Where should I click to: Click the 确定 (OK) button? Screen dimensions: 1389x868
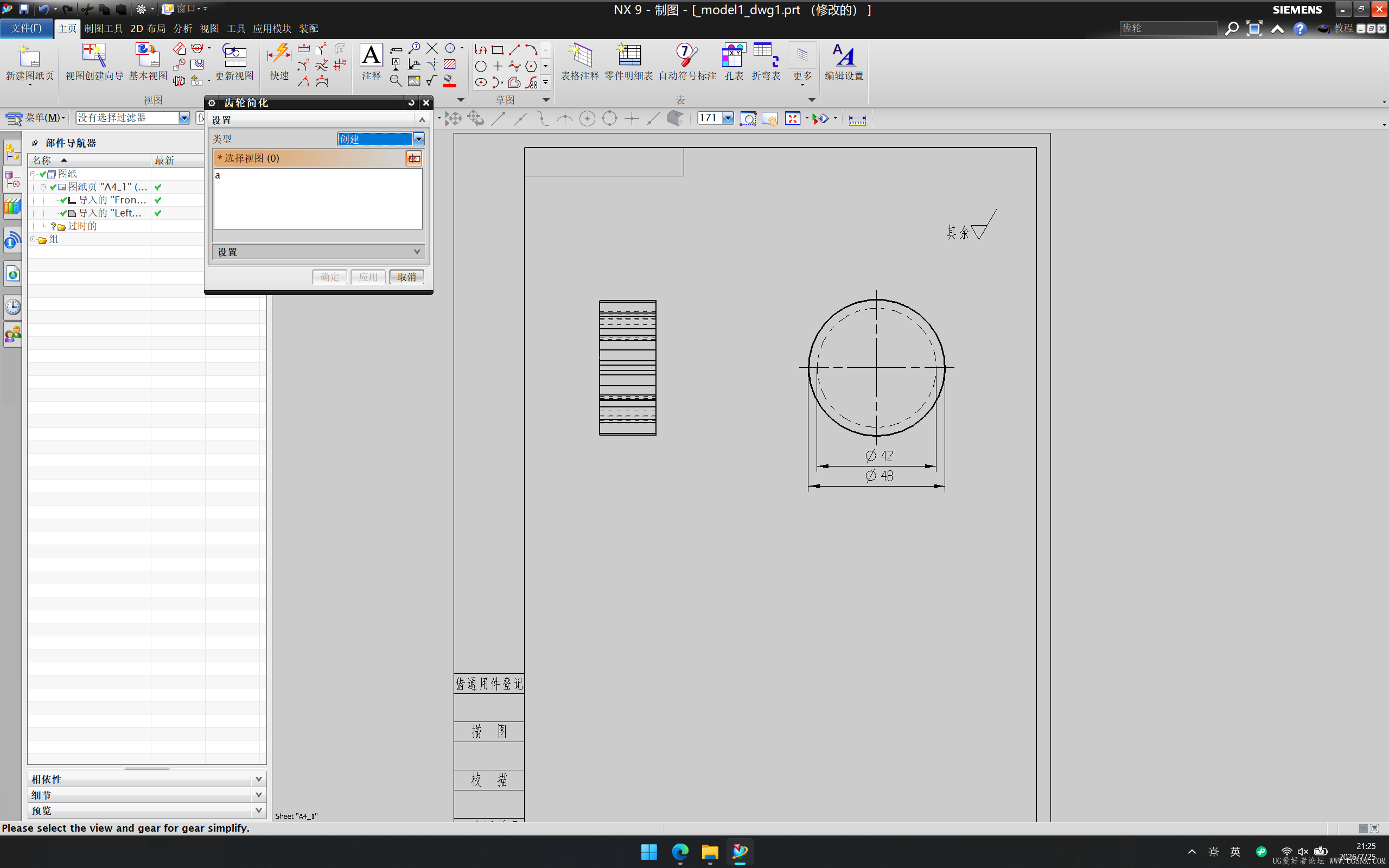329,277
